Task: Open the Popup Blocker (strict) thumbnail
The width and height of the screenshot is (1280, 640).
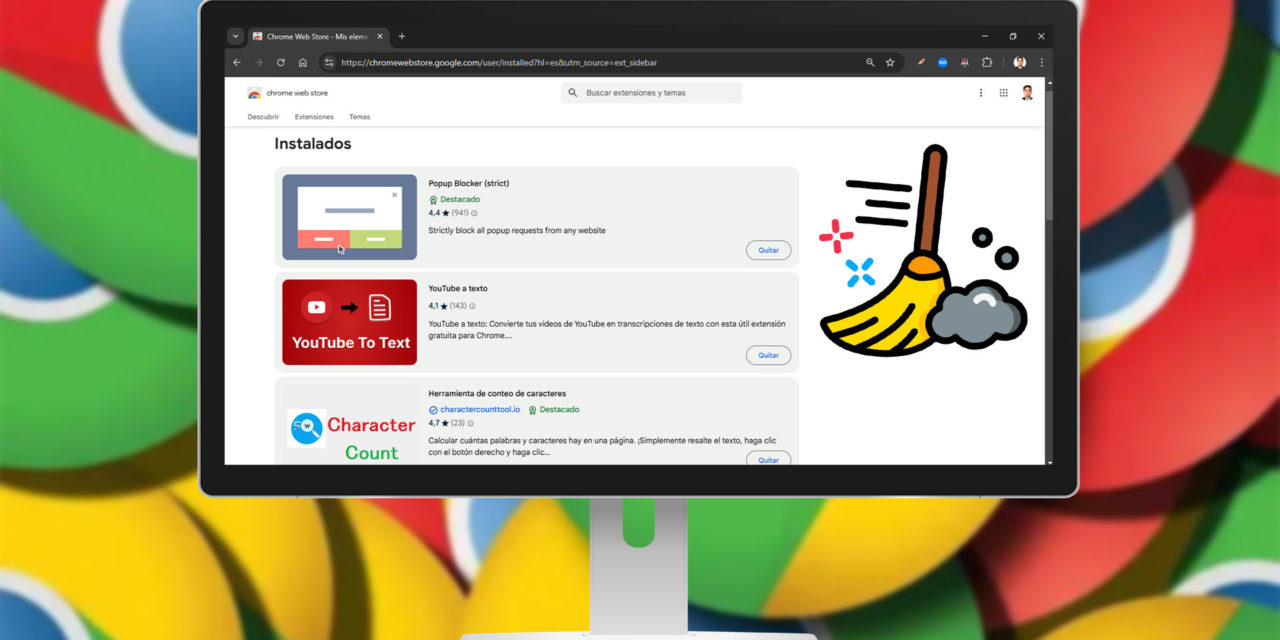Action: [349, 217]
